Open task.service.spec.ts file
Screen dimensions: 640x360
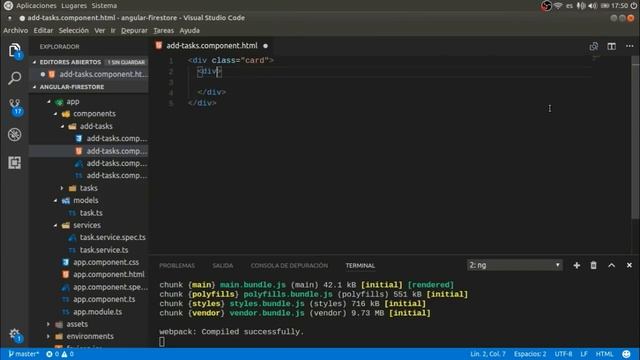pos(112,238)
